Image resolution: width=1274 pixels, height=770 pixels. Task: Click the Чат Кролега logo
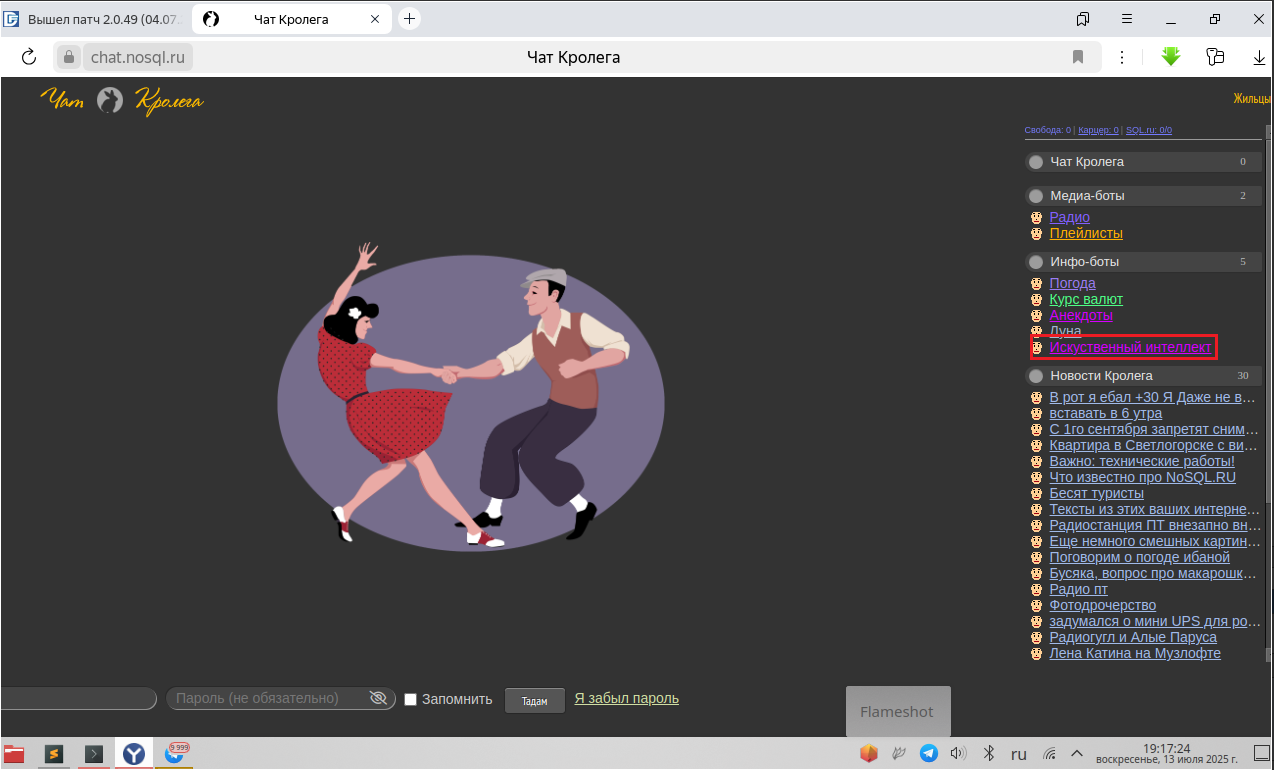pos(121,101)
